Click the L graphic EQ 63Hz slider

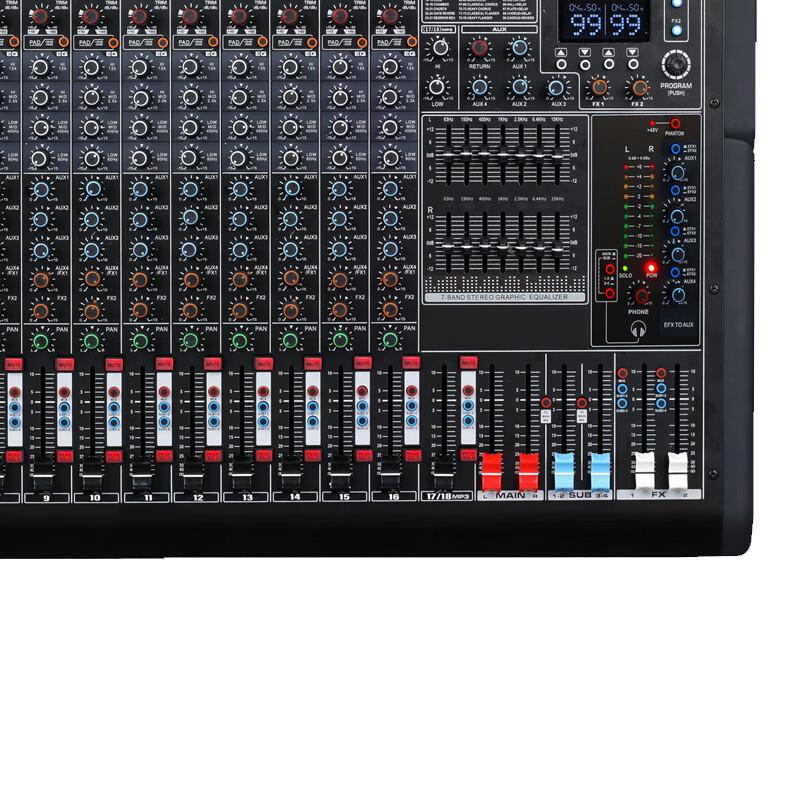tap(448, 154)
